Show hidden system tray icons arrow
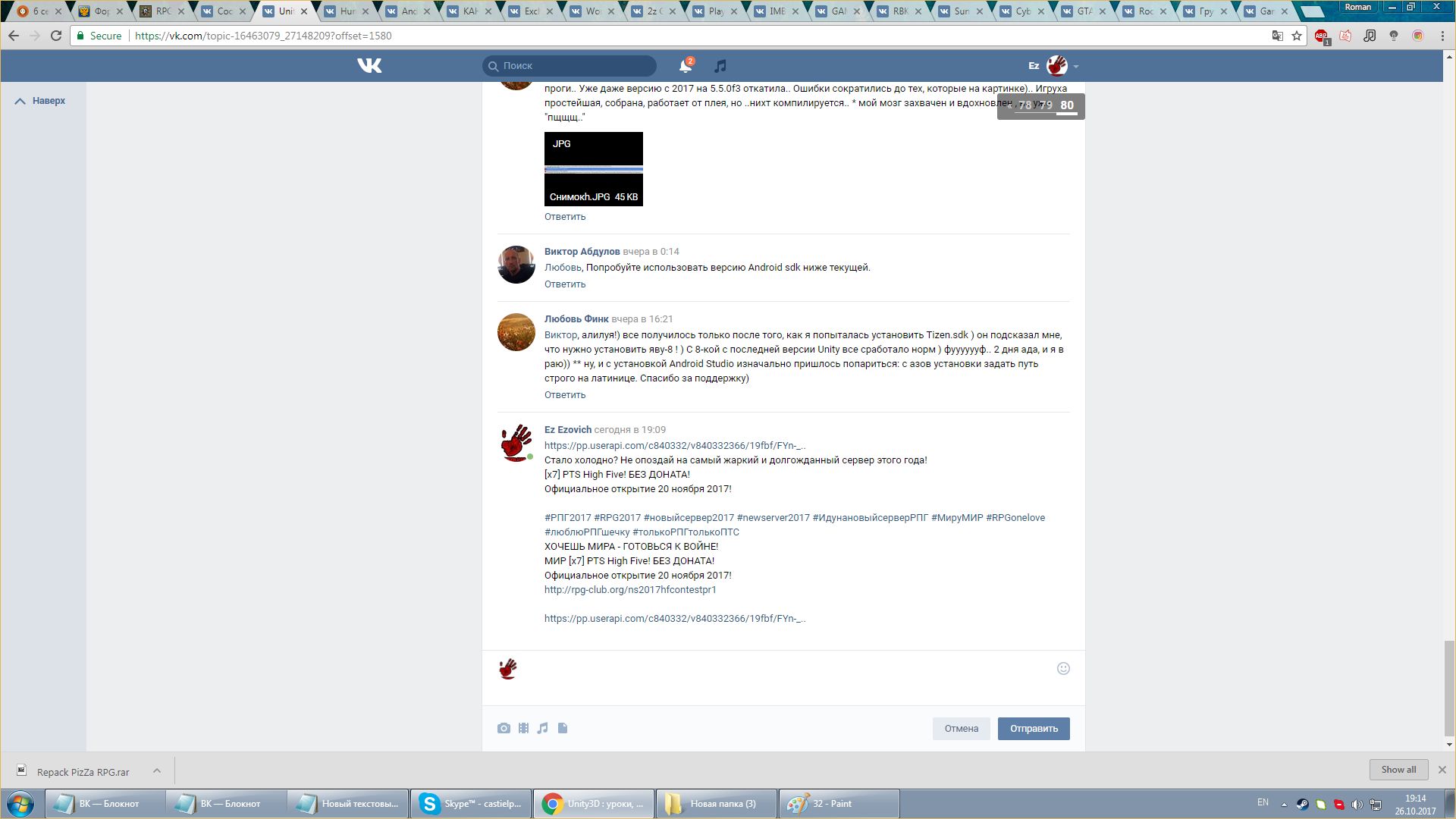 pos(1284,804)
